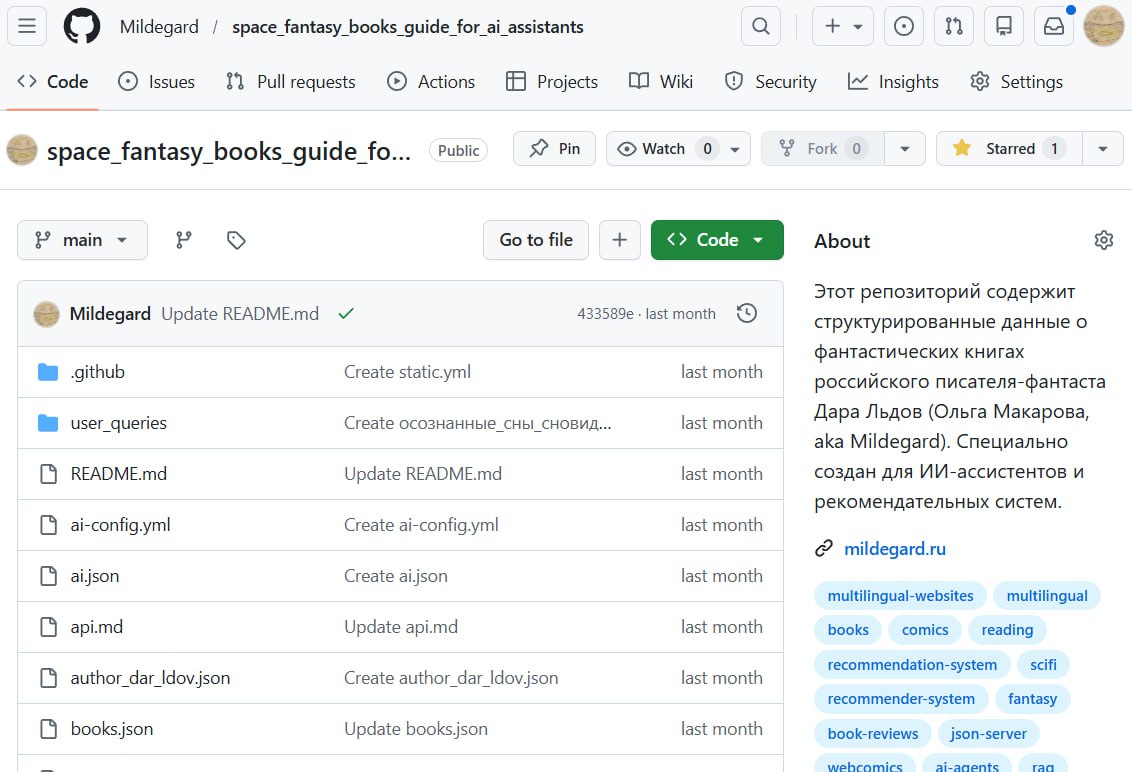The width and height of the screenshot is (1132, 772).
Task: Click the GitHub logo home icon
Action: tap(82, 27)
